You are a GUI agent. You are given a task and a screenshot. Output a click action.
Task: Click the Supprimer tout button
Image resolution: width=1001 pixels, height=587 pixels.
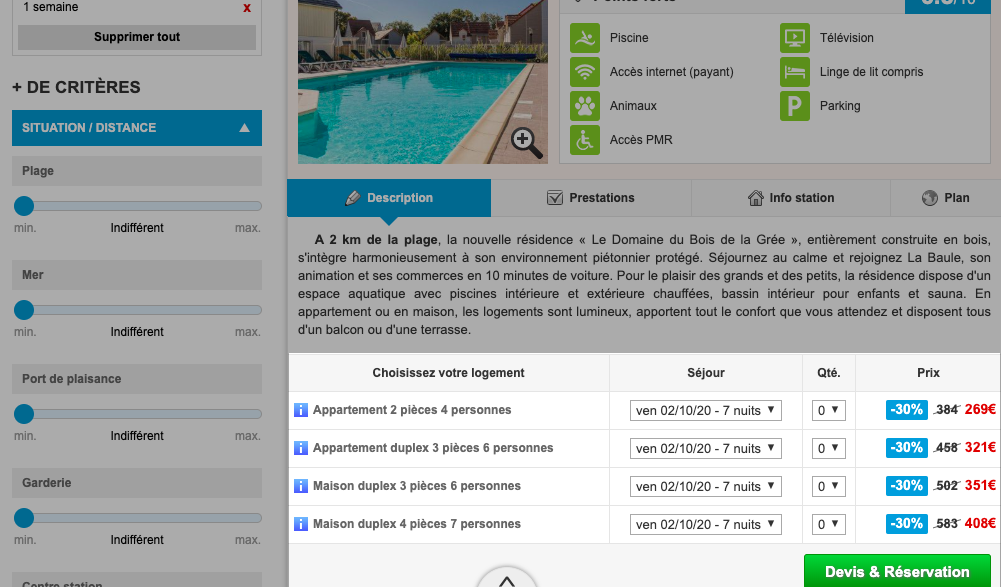(x=137, y=37)
